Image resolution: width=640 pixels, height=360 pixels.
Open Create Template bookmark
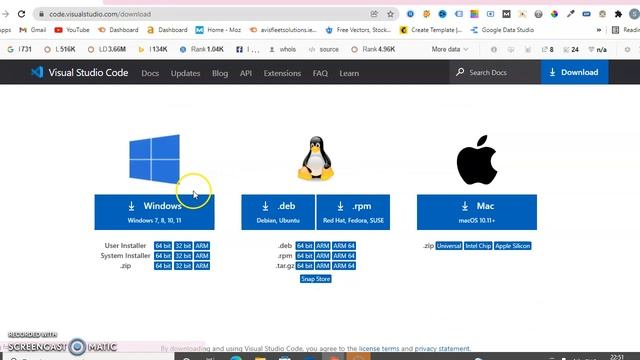click(431, 30)
